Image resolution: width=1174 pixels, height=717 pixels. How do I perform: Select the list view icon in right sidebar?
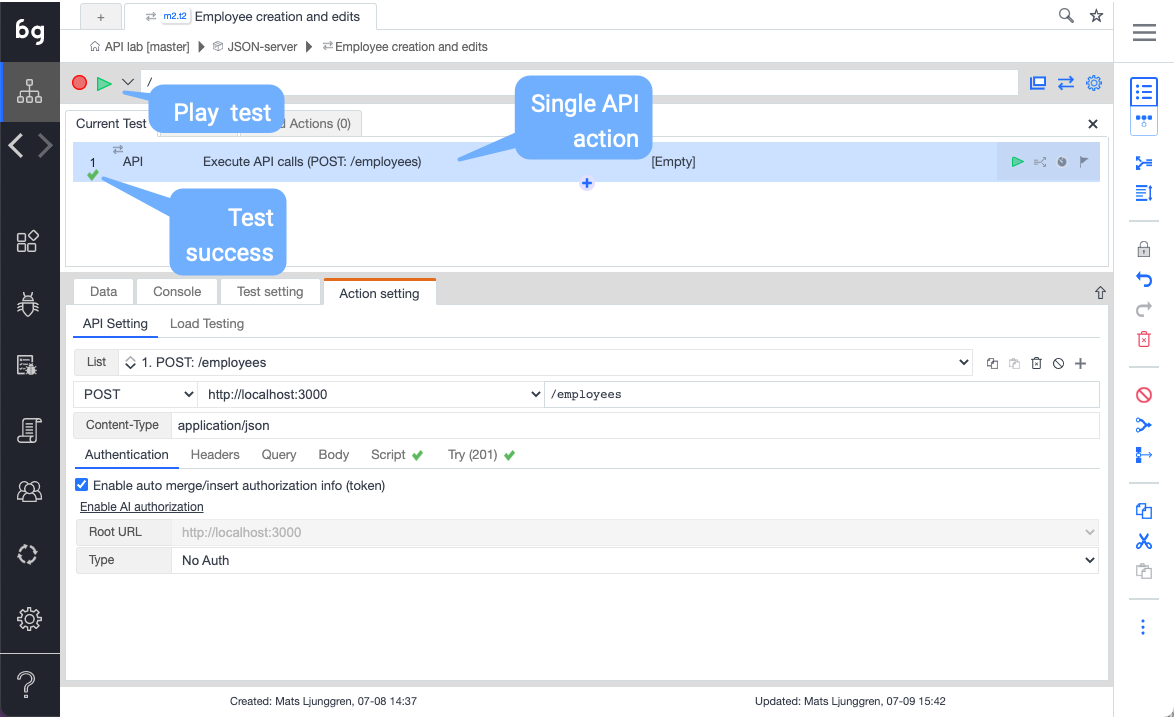point(1144,92)
